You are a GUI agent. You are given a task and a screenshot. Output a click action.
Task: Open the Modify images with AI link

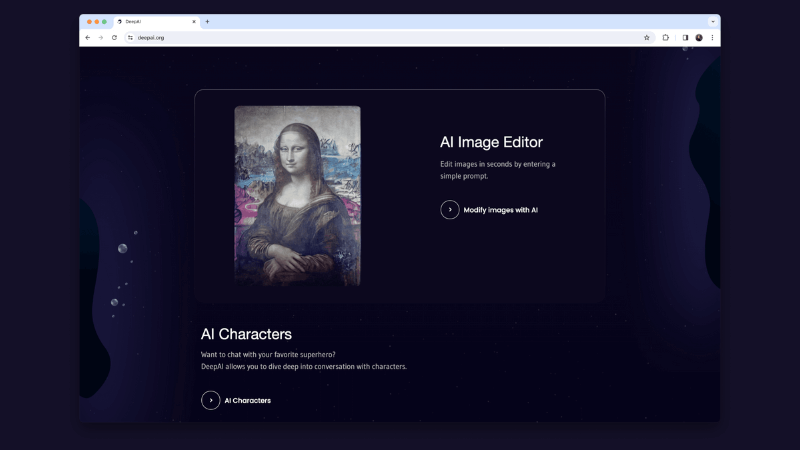point(501,210)
